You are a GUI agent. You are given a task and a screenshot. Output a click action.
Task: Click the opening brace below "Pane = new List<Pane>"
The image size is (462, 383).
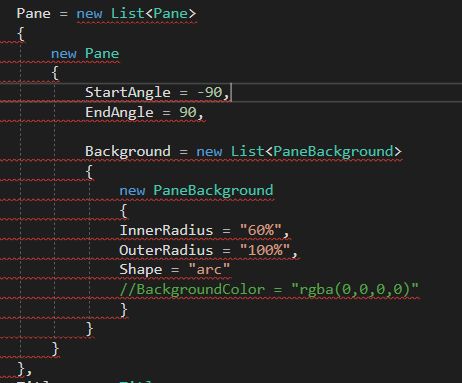21,34
